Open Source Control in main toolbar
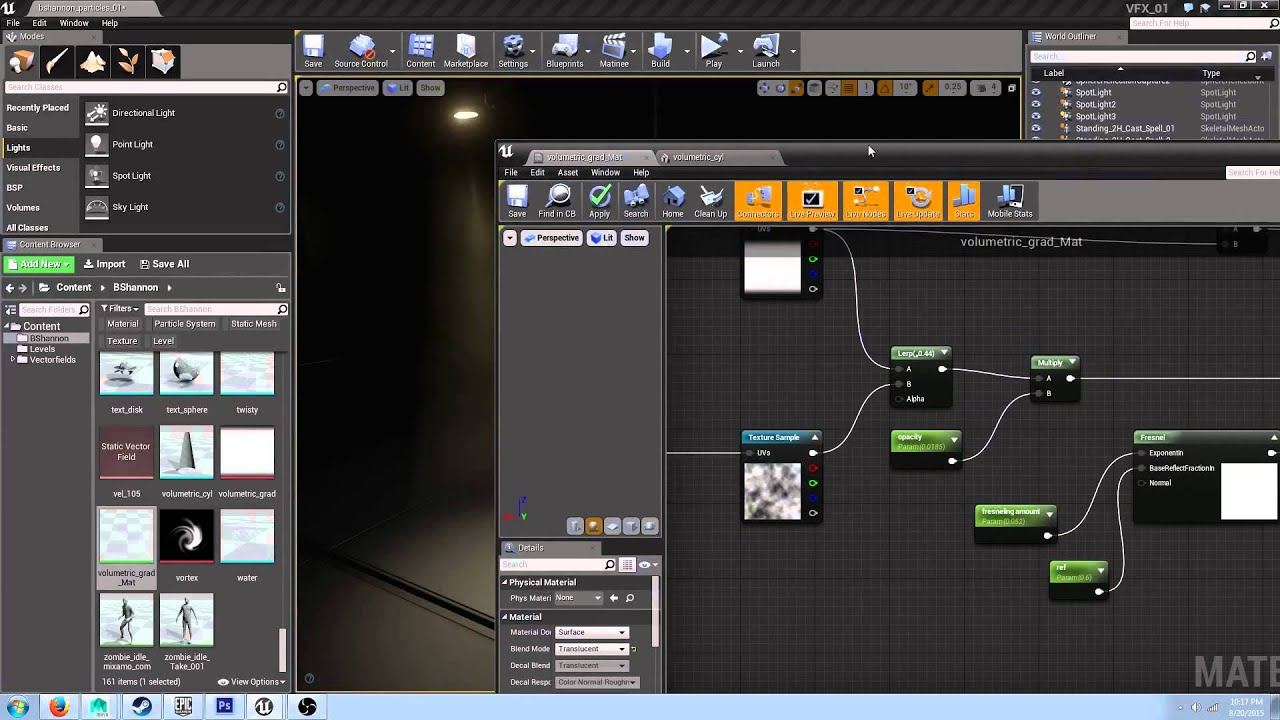 pos(361,52)
